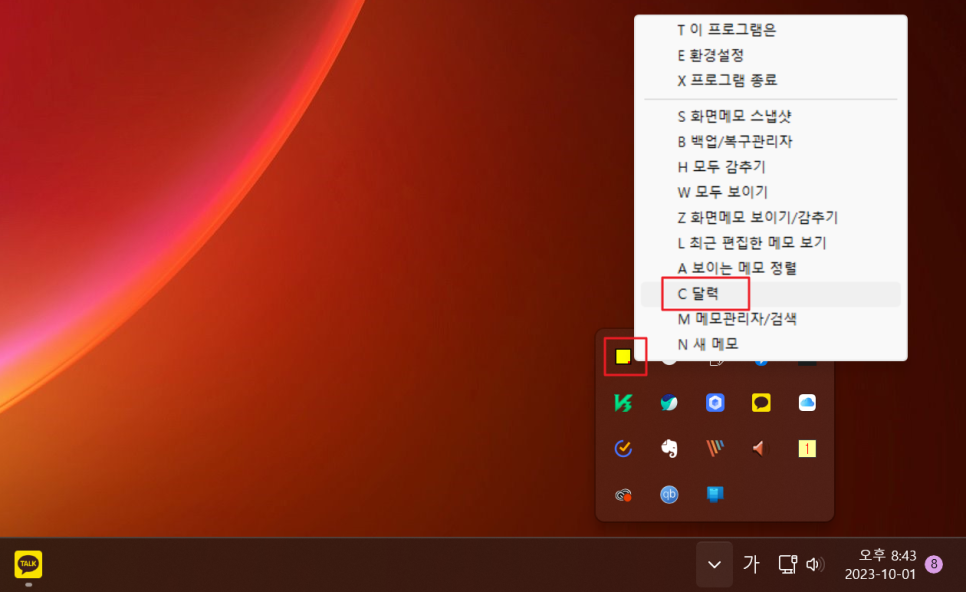Select 'L 최근 편집한 메모 보기'
Viewport: 966px width, 592px height.
coord(771,242)
